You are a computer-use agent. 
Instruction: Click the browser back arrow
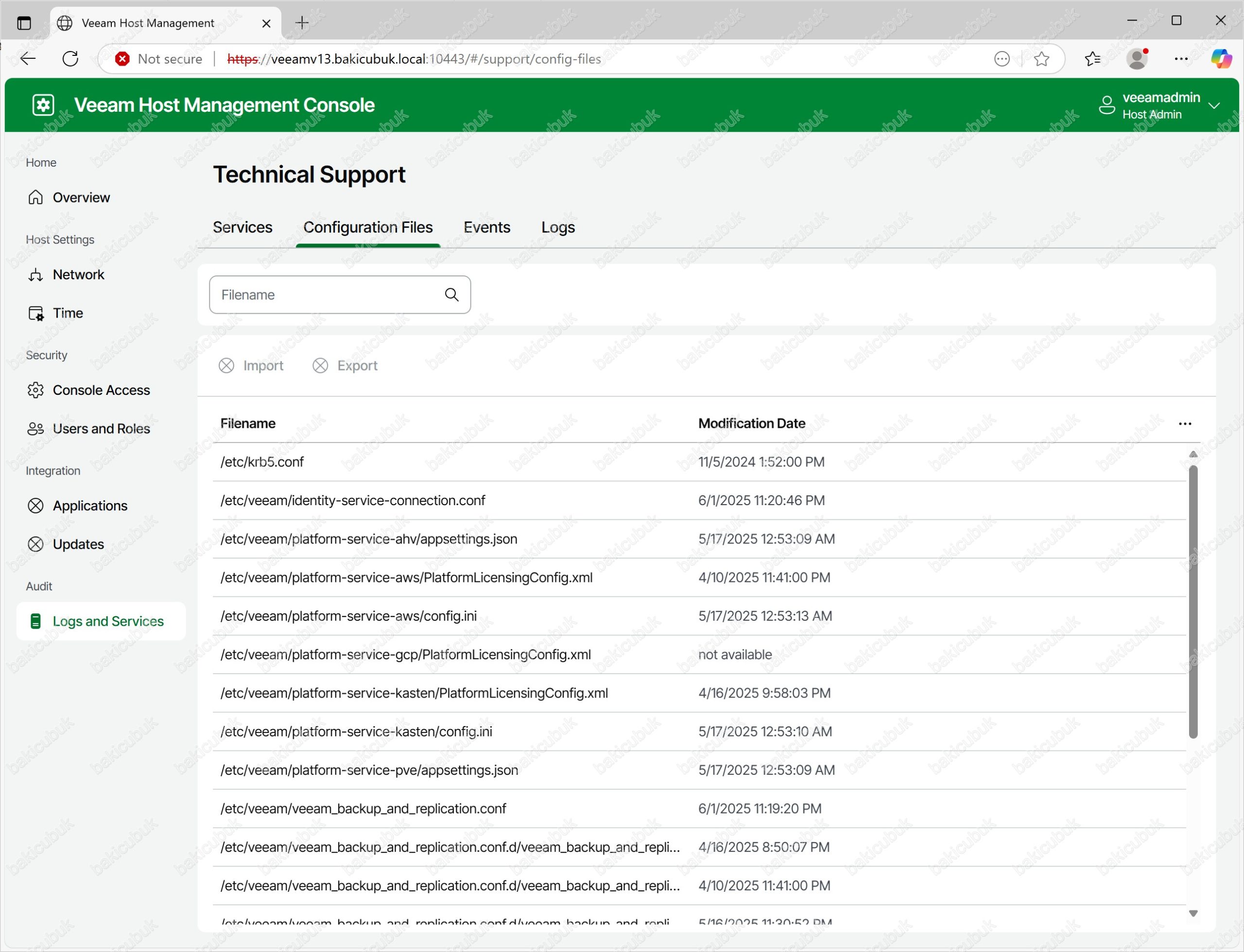click(x=28, y=58)
